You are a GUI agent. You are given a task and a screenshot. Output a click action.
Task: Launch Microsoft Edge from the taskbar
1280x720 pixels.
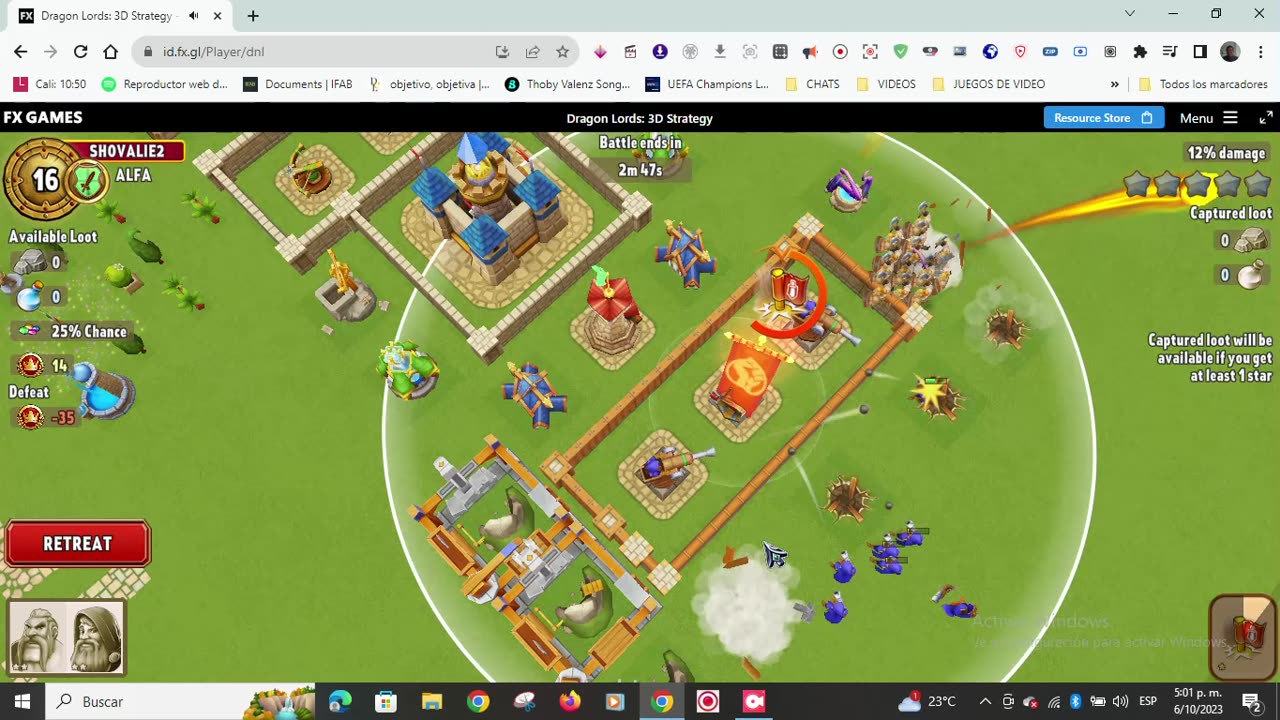click(x=340, y=702)
